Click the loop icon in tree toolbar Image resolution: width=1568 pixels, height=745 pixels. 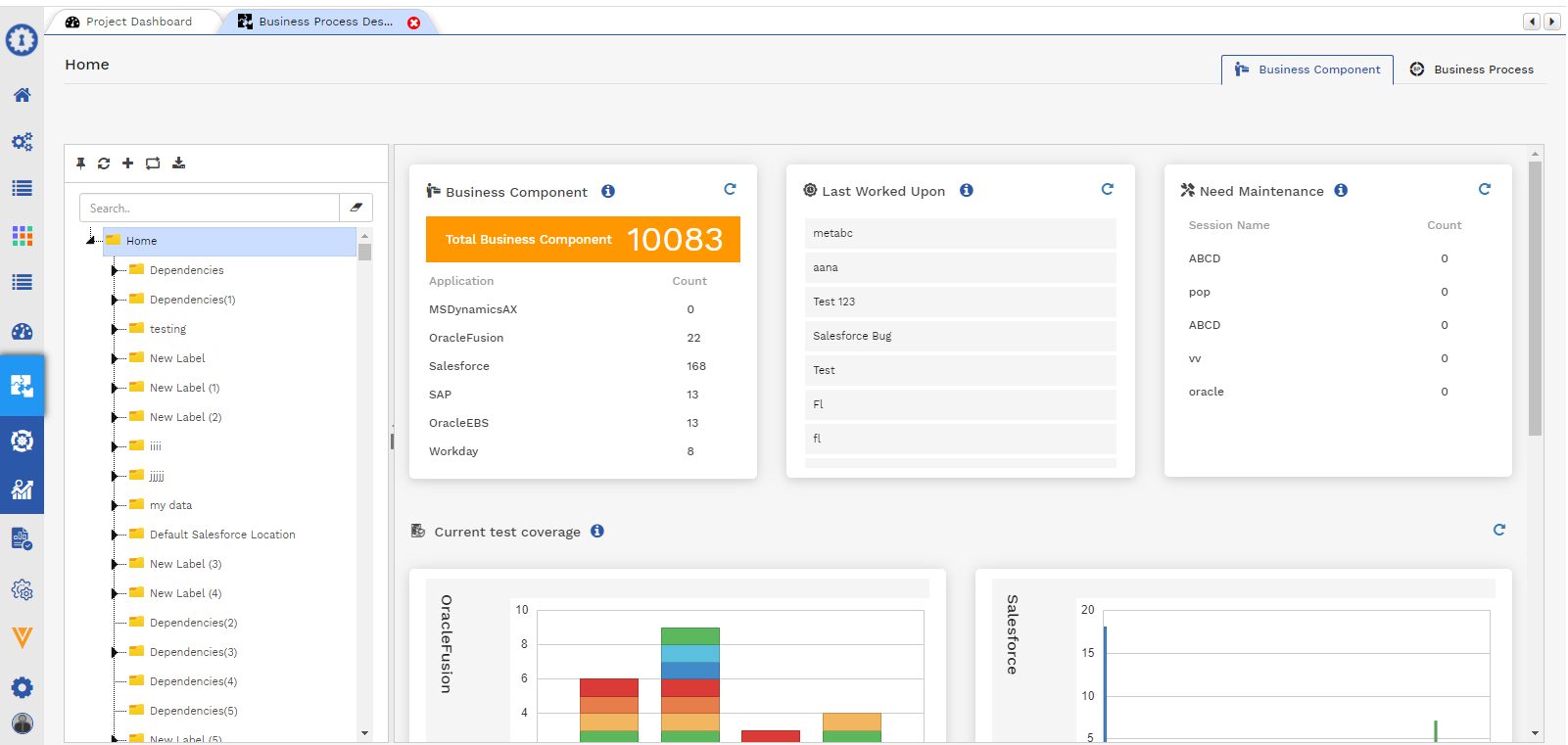coord(153,163)
